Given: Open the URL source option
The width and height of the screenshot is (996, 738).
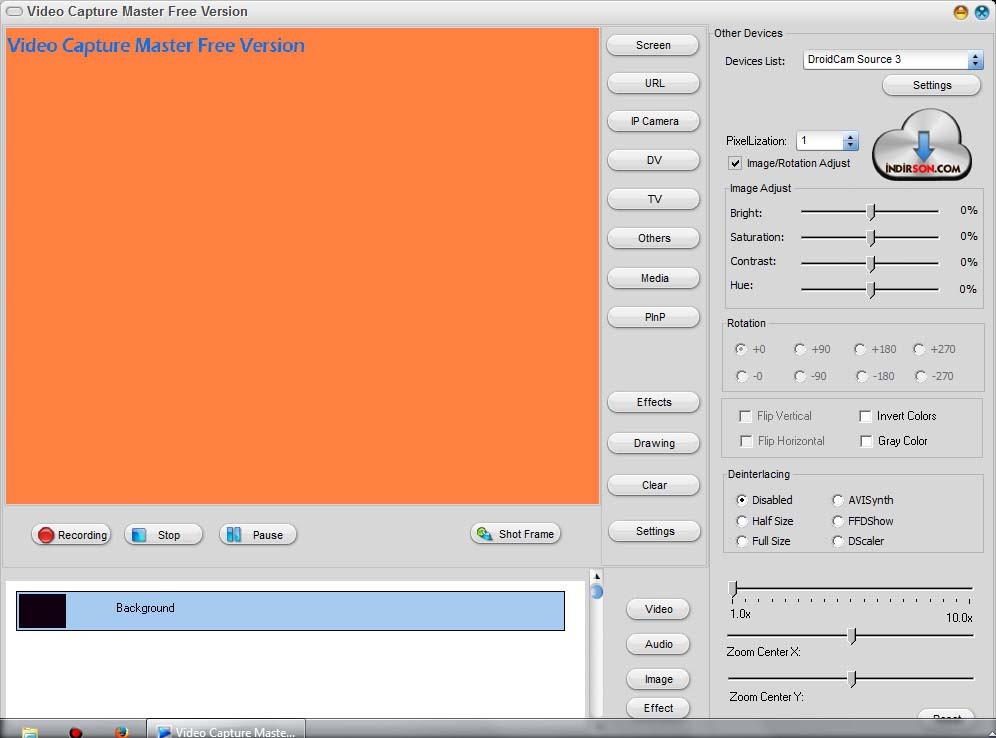Looking at the screenshot, I should (654, 83).
